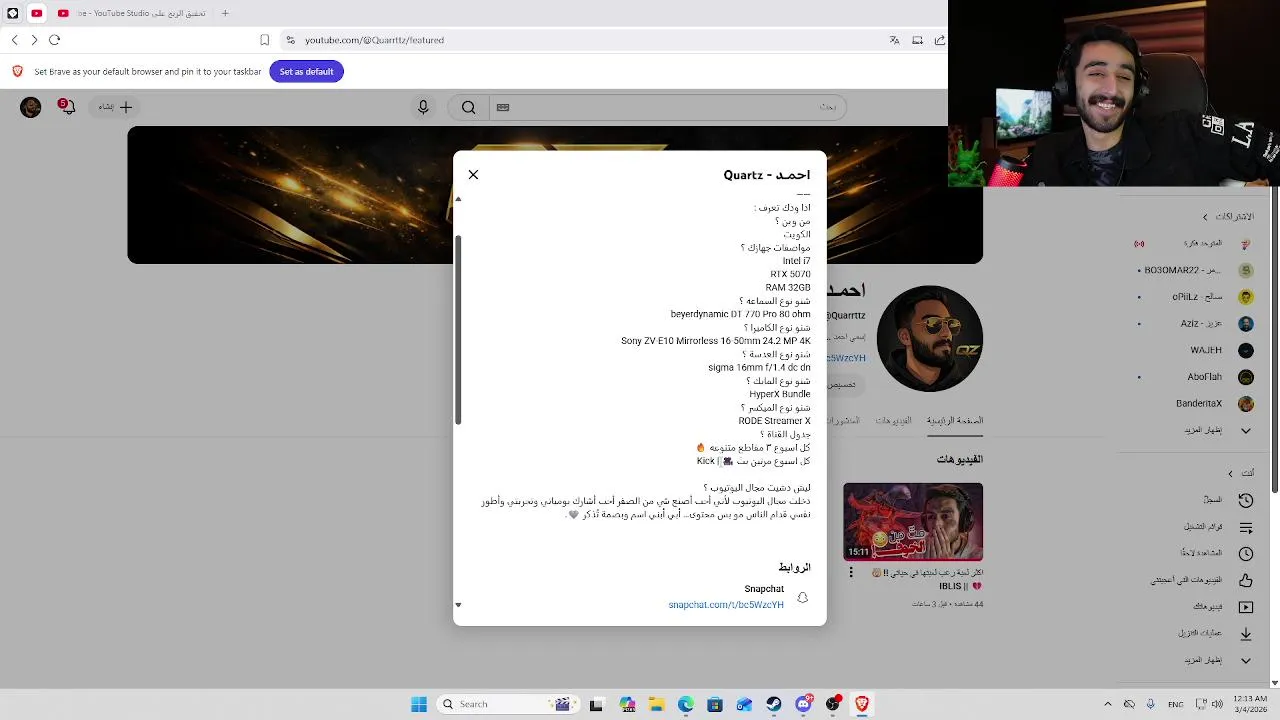
Task: Click Set as default button
Action: [x=306, y=71]
